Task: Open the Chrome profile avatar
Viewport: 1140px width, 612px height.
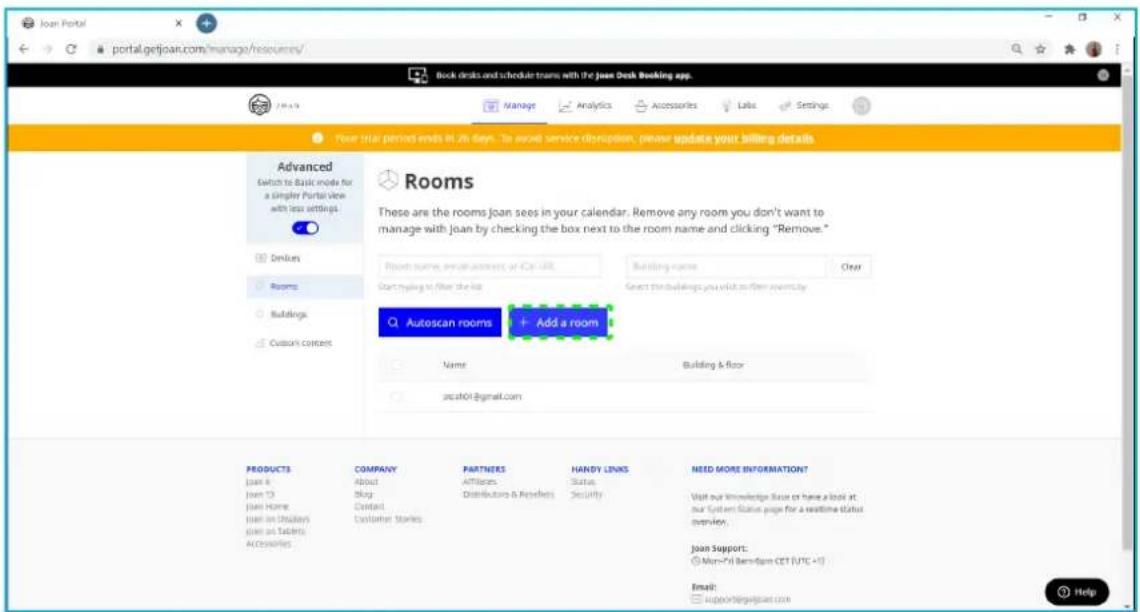Action: tap(1096, 48)
